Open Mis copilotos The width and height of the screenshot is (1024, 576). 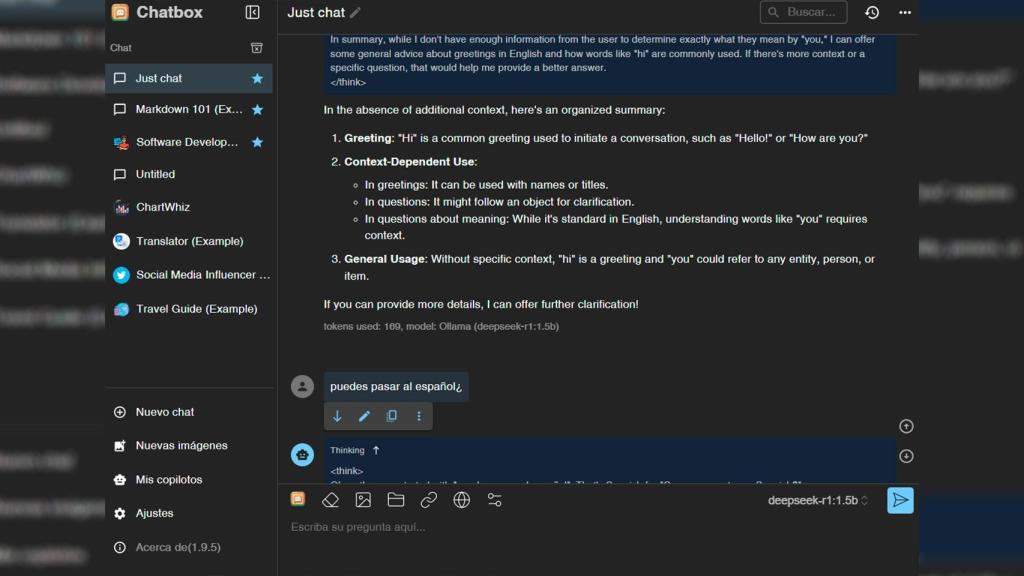point(189,479)
